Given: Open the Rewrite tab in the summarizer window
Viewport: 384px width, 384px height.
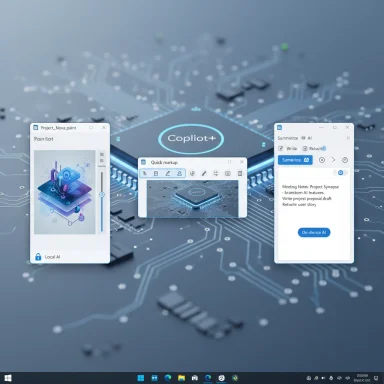Looking at the screenshot, I should click(x=314, y=148).
